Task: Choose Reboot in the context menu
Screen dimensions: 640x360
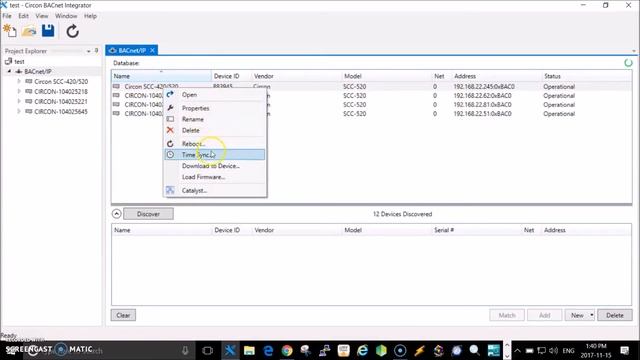Action: [215, 144]
